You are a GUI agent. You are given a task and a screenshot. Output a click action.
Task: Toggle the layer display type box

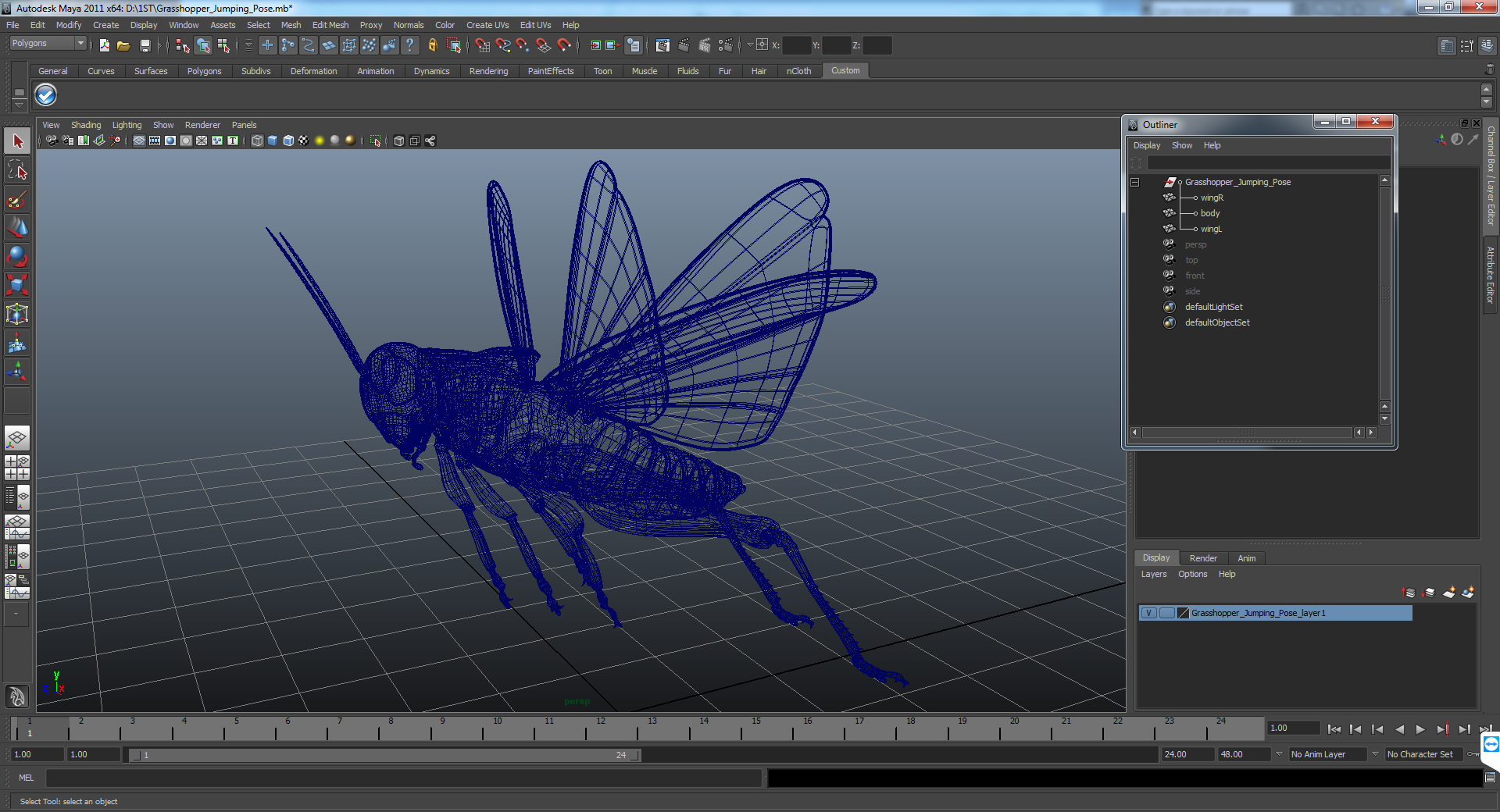click(x=1166, y=613)
